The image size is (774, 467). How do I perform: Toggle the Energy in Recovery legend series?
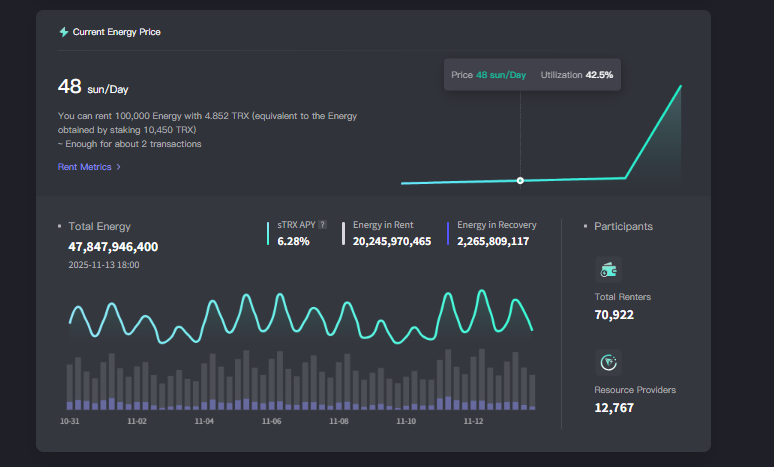pyautogui.click(x=496, y=225)
